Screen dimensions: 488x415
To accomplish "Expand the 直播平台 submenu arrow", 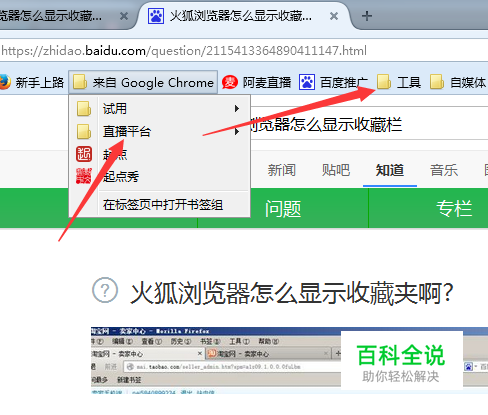I will [x=237, y=131].
